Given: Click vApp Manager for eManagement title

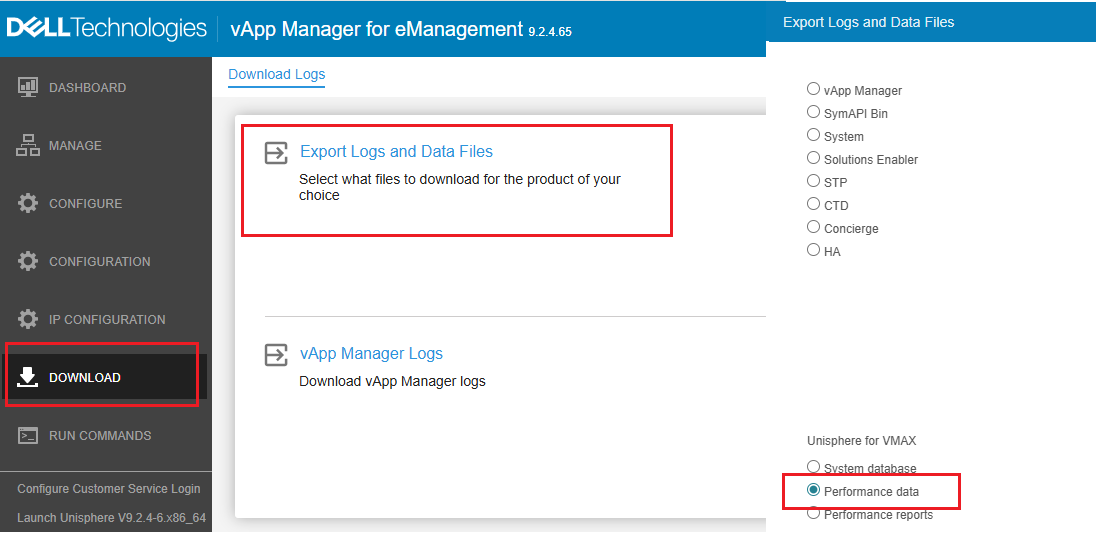Looking at the screenshot, I should pos(376,29).
